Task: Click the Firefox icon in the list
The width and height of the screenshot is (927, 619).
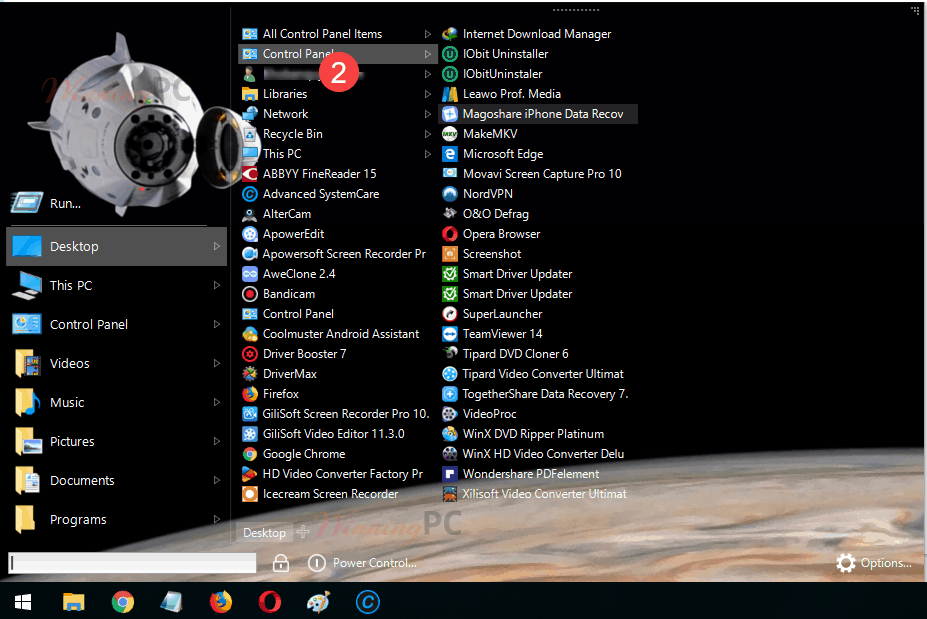Action: [x=250, y=394]
